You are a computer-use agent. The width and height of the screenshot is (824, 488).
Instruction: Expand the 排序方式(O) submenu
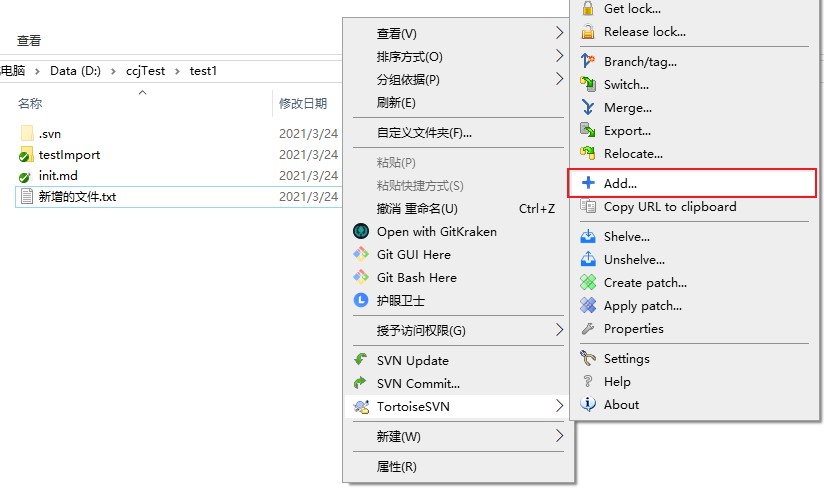pos(560,57)
